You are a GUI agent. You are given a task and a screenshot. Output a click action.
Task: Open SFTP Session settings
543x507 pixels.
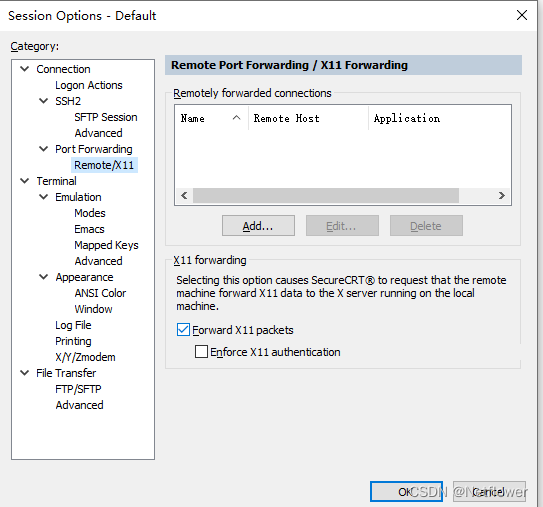[x=106, y=117]
